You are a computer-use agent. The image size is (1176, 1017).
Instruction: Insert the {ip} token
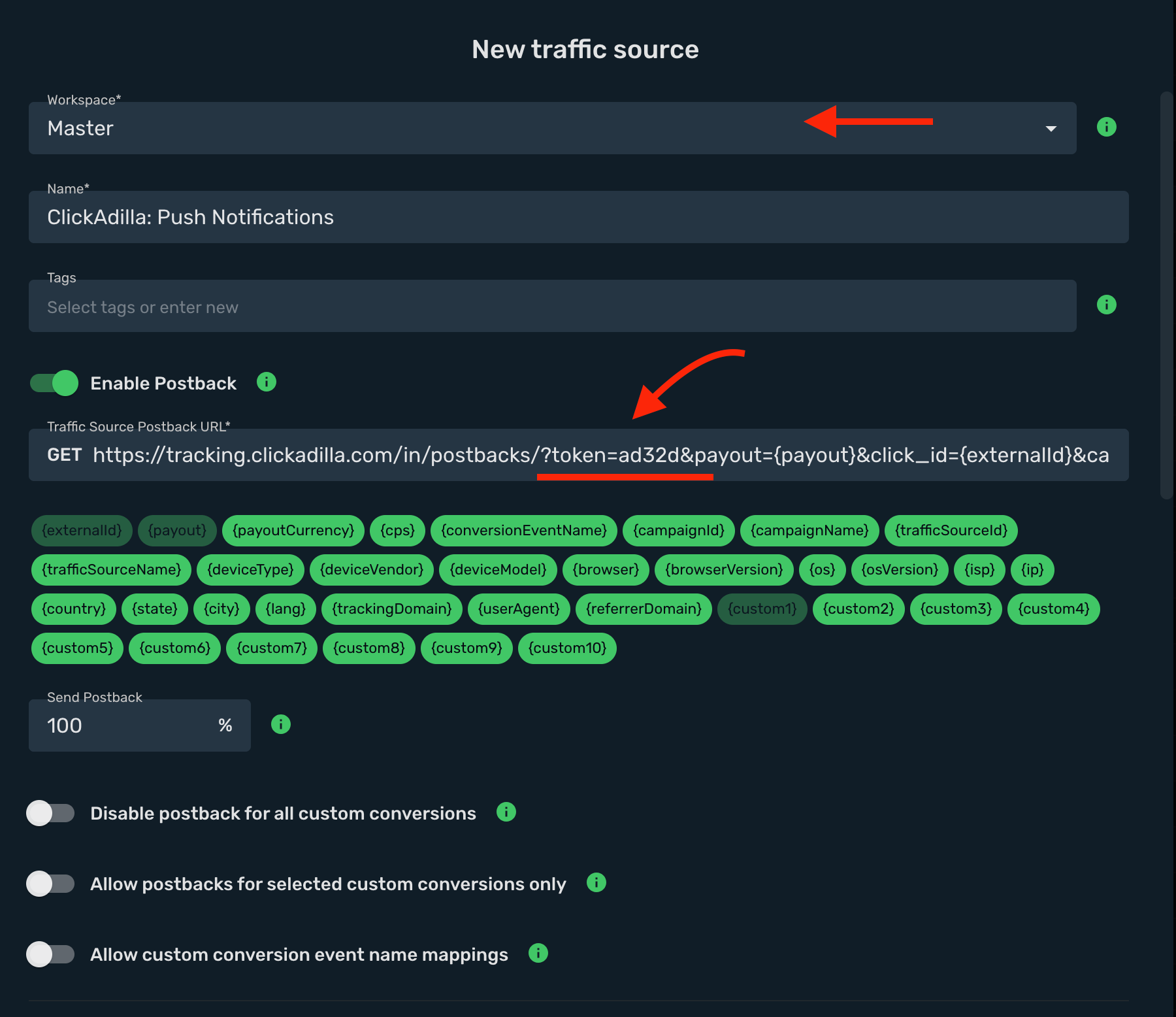coord(1033,570)
